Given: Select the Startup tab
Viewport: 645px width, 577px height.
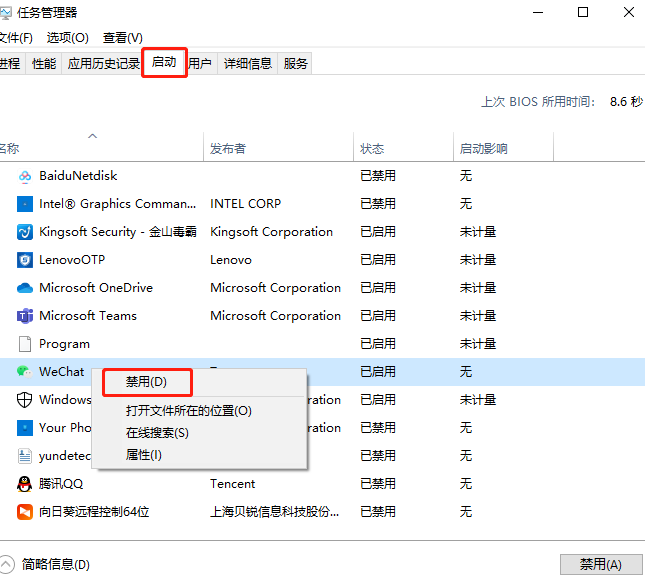Looking at the screenshot, I should pyautogui.click(x=164, y=62).
